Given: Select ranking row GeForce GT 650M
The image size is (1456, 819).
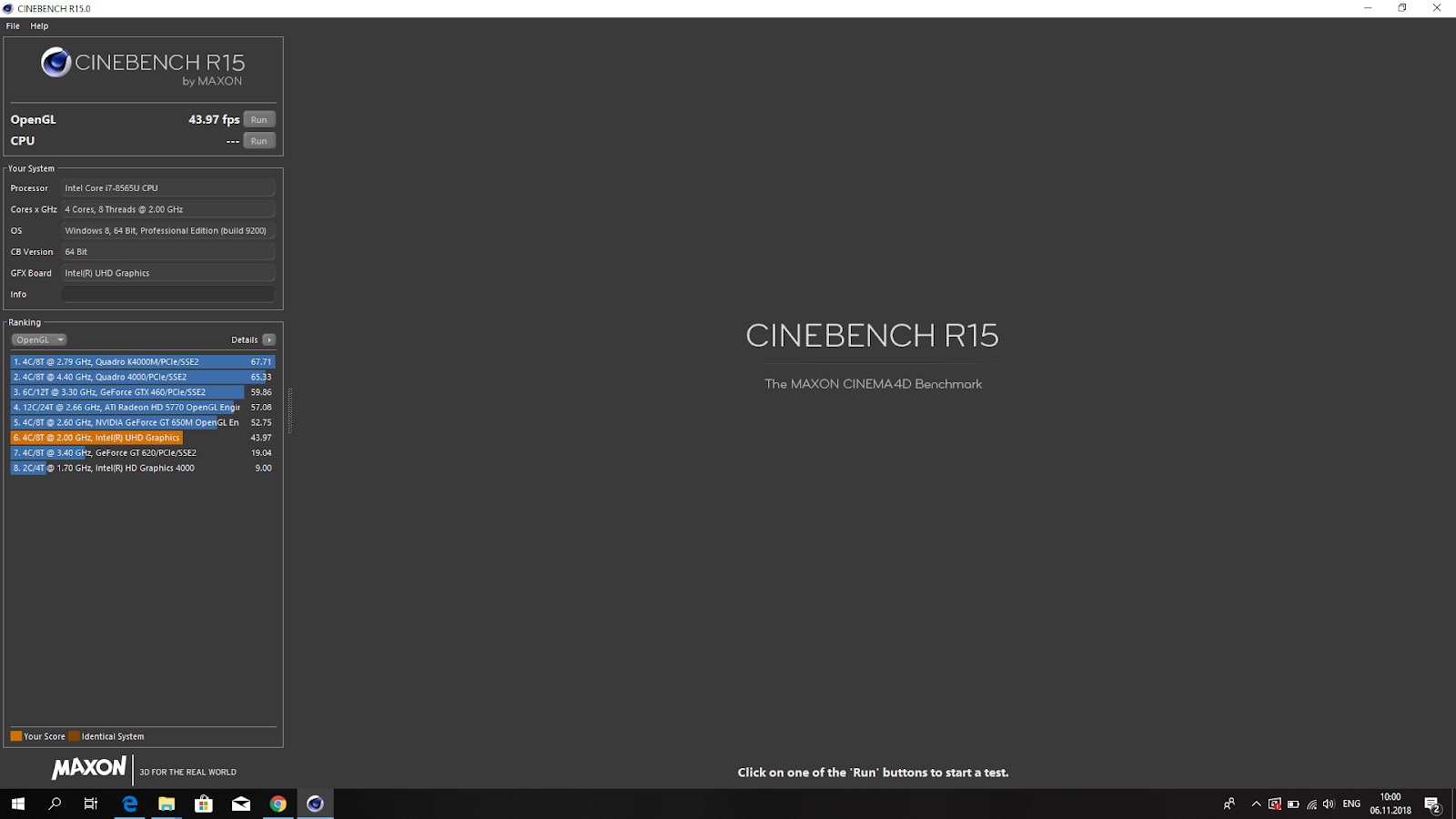Looking at the screenshot, I should pyautogui.click(x=143, y=422).
